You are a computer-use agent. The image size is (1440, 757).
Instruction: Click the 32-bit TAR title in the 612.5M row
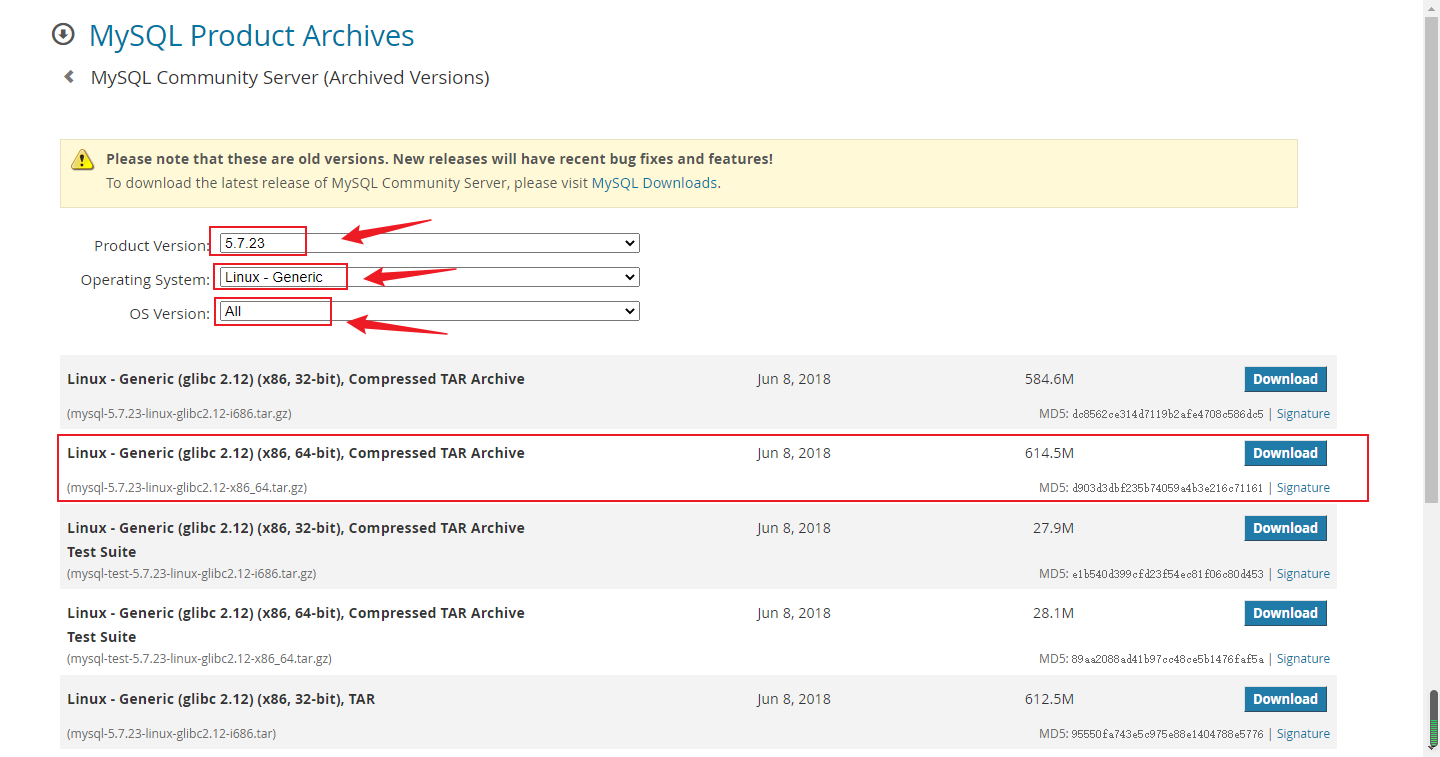click(x=221, y=699)
